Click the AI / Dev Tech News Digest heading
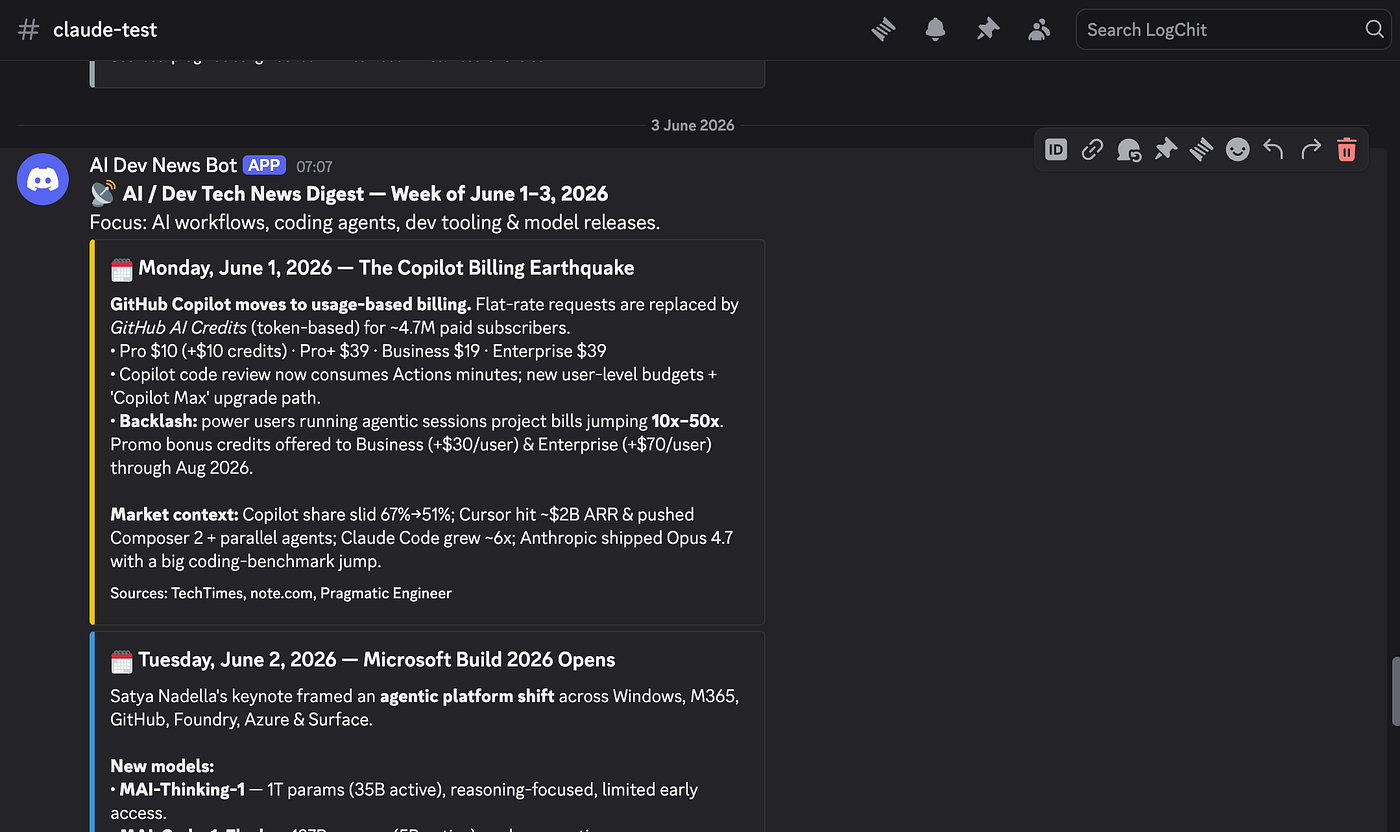The height and width of the screenshot is (832, 1400). pyautogui.click(x=365, y=194)
